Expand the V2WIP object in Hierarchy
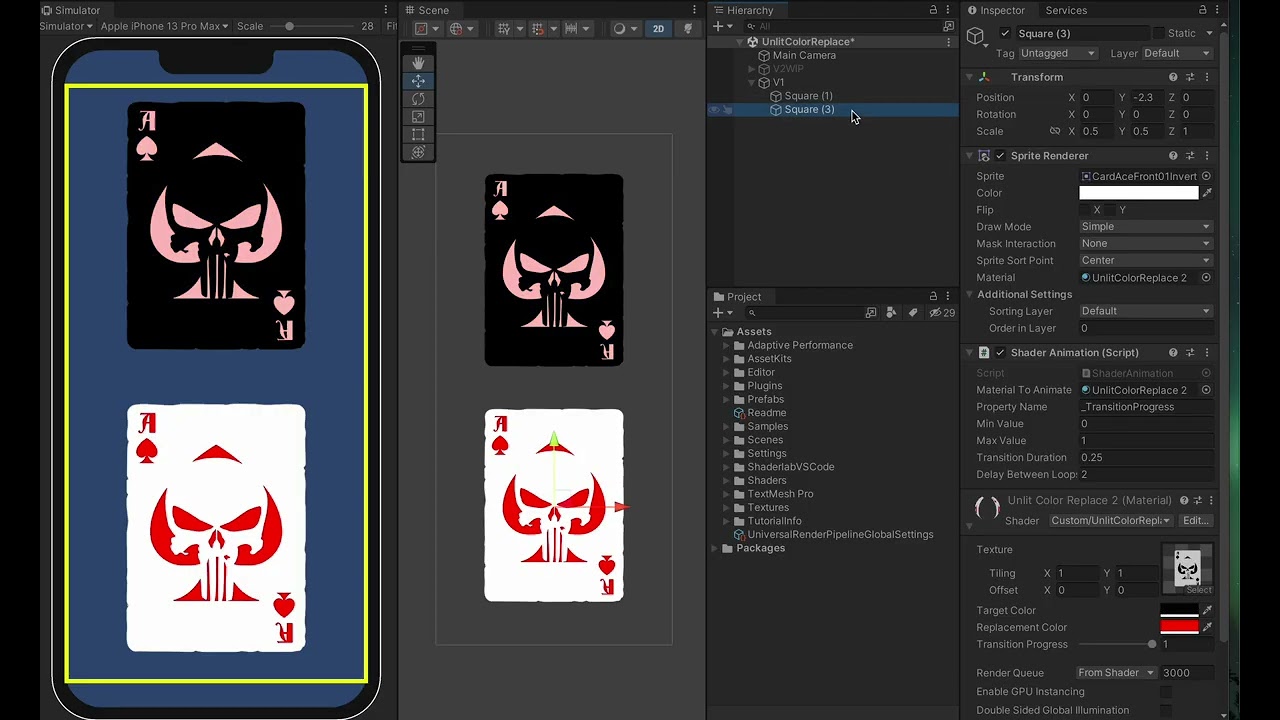 coord(752,69)
